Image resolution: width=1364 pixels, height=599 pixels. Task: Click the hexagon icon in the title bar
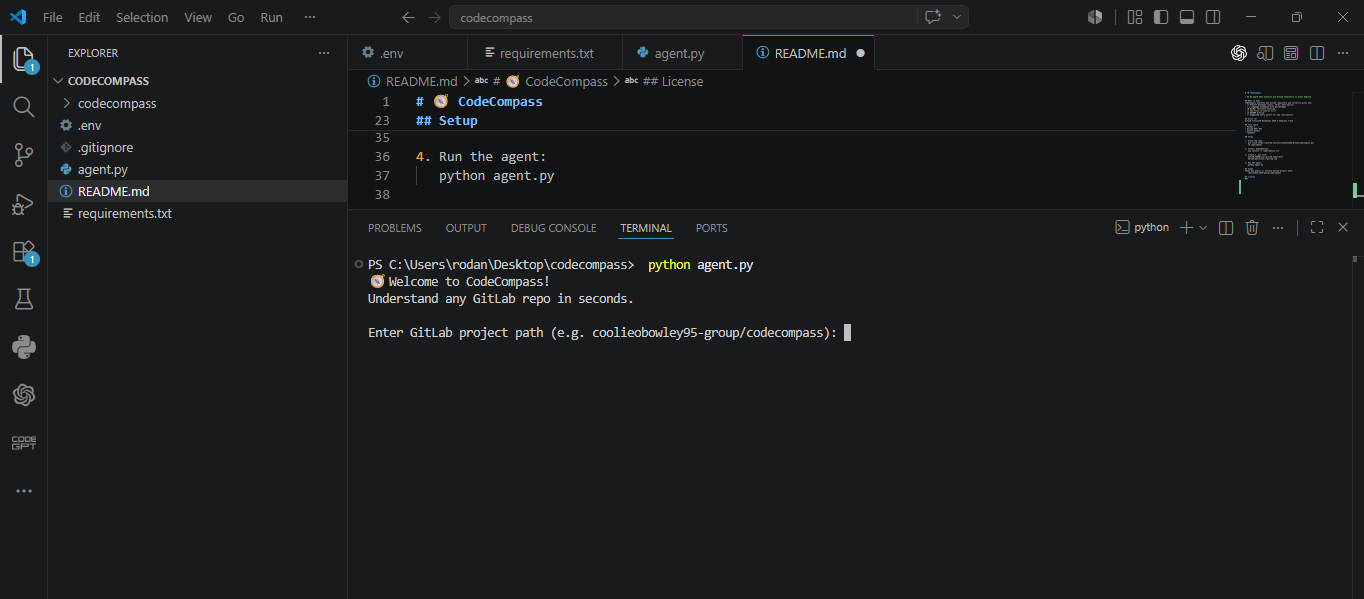coord(1095,17)
